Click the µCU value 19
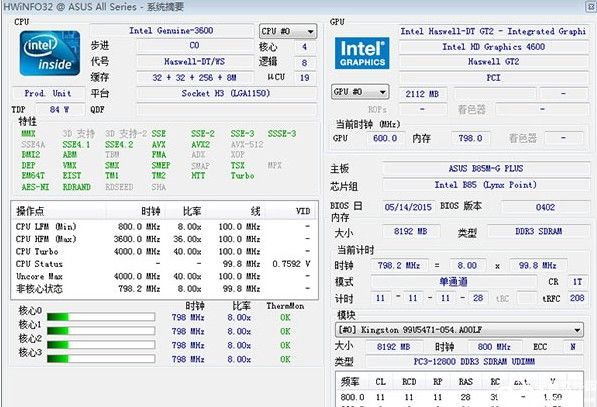 click(x=305, y=78)
